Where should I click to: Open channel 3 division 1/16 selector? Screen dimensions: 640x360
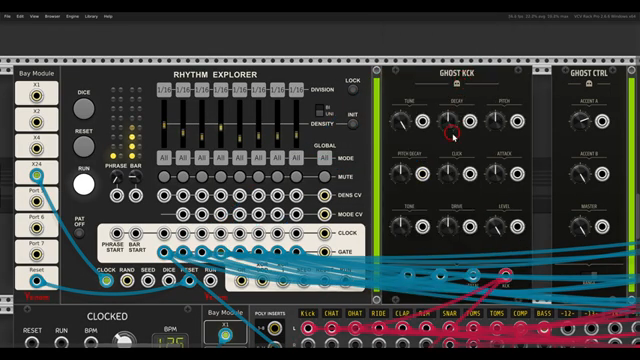coord(202,90)
